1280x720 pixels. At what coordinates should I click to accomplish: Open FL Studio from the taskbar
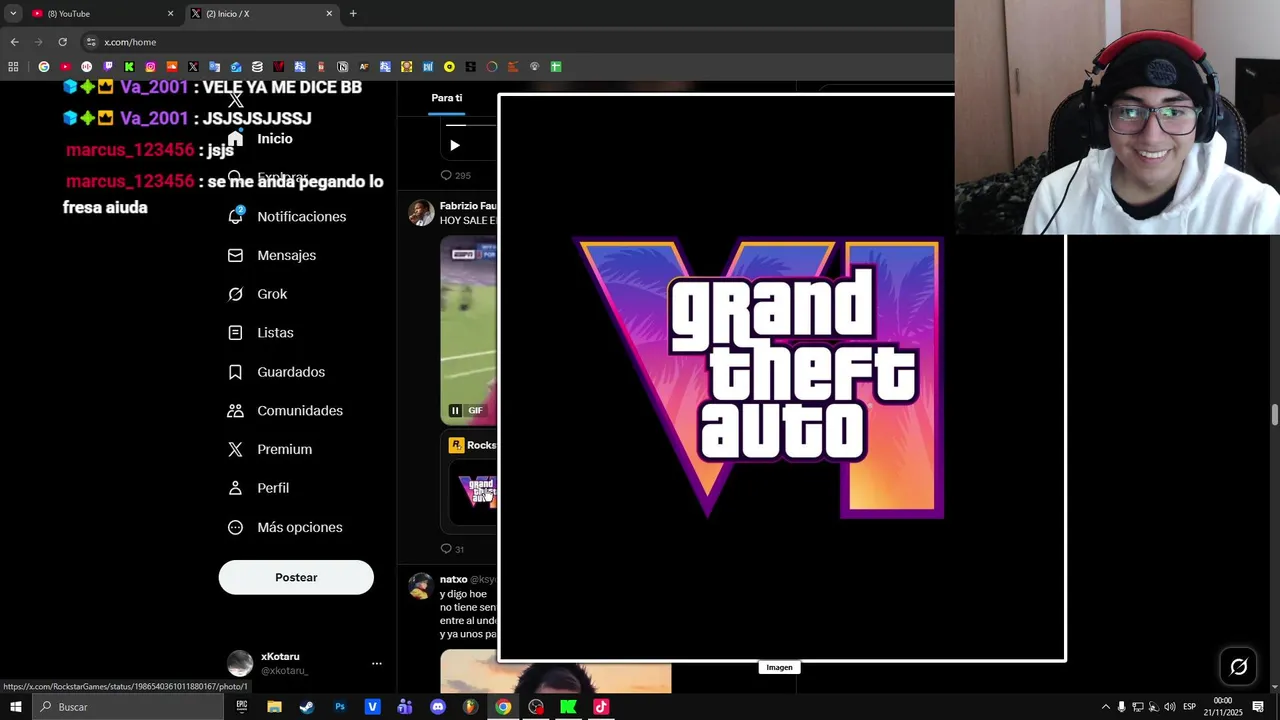pyautogui.click(x=470, y=707)
